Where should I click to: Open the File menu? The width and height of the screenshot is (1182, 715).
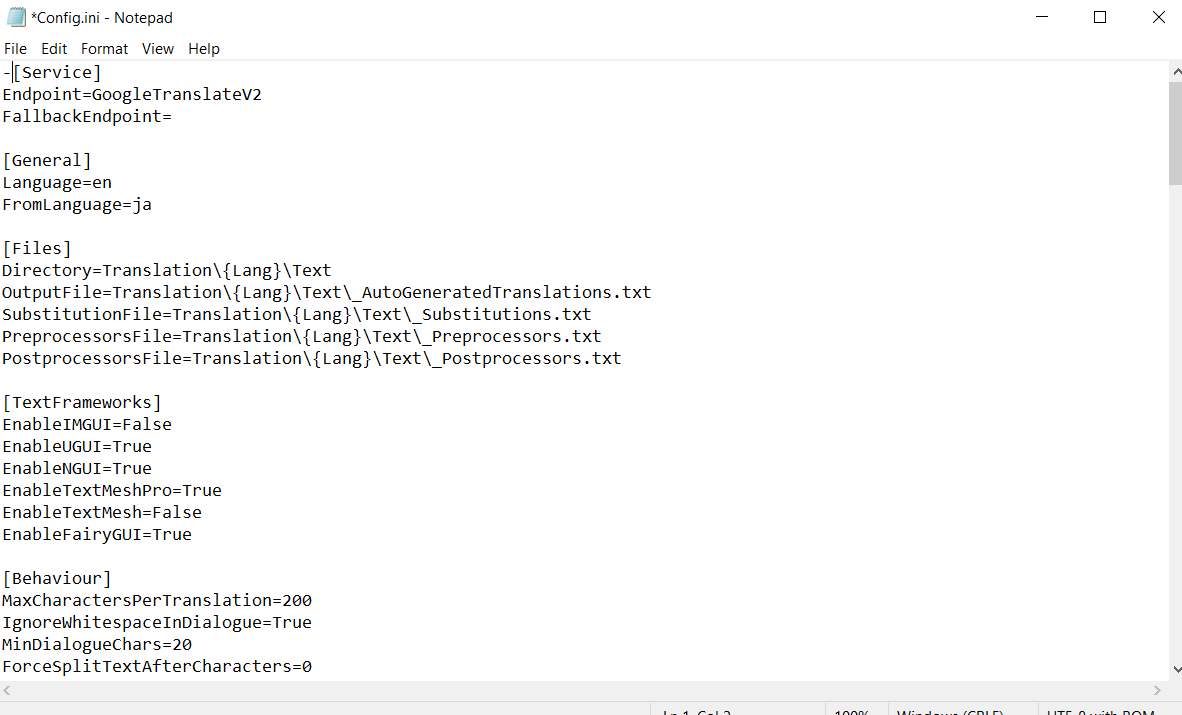pos(15,49)
